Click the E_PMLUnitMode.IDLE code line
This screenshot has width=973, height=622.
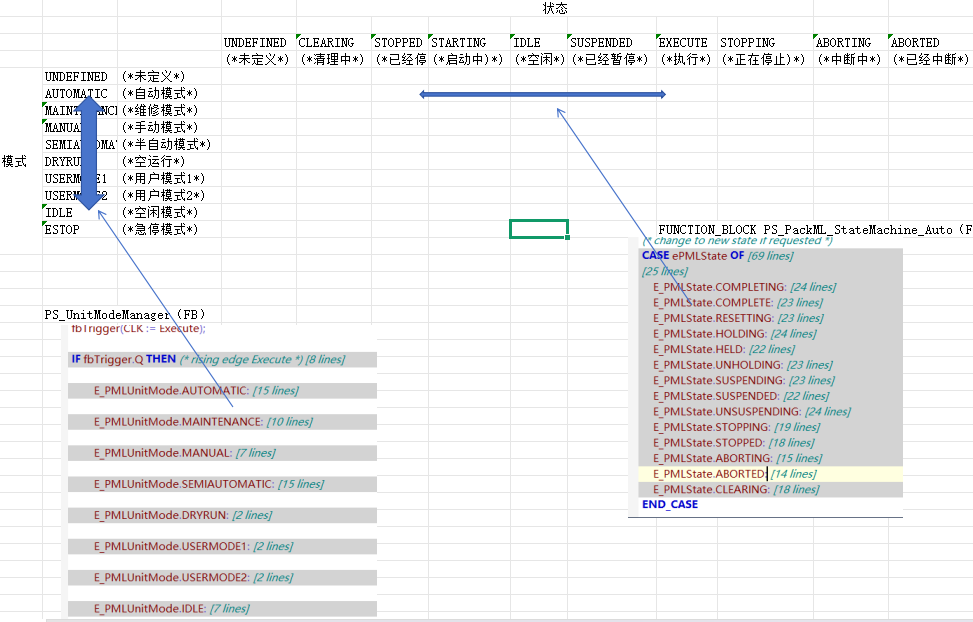point(222,608)
